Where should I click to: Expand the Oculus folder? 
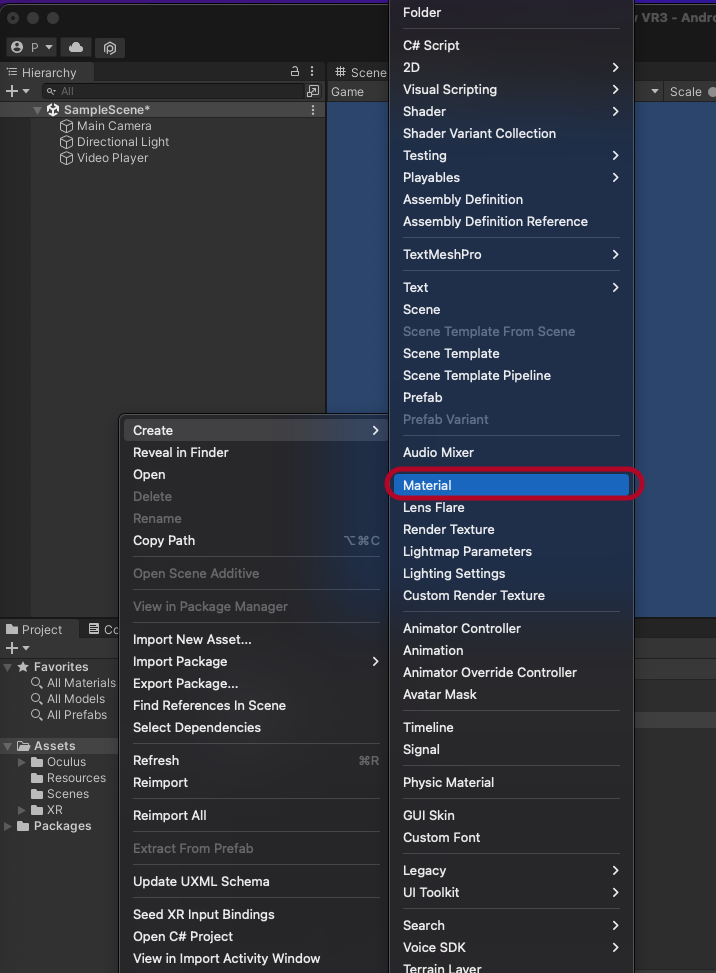(x=22, y=762)
